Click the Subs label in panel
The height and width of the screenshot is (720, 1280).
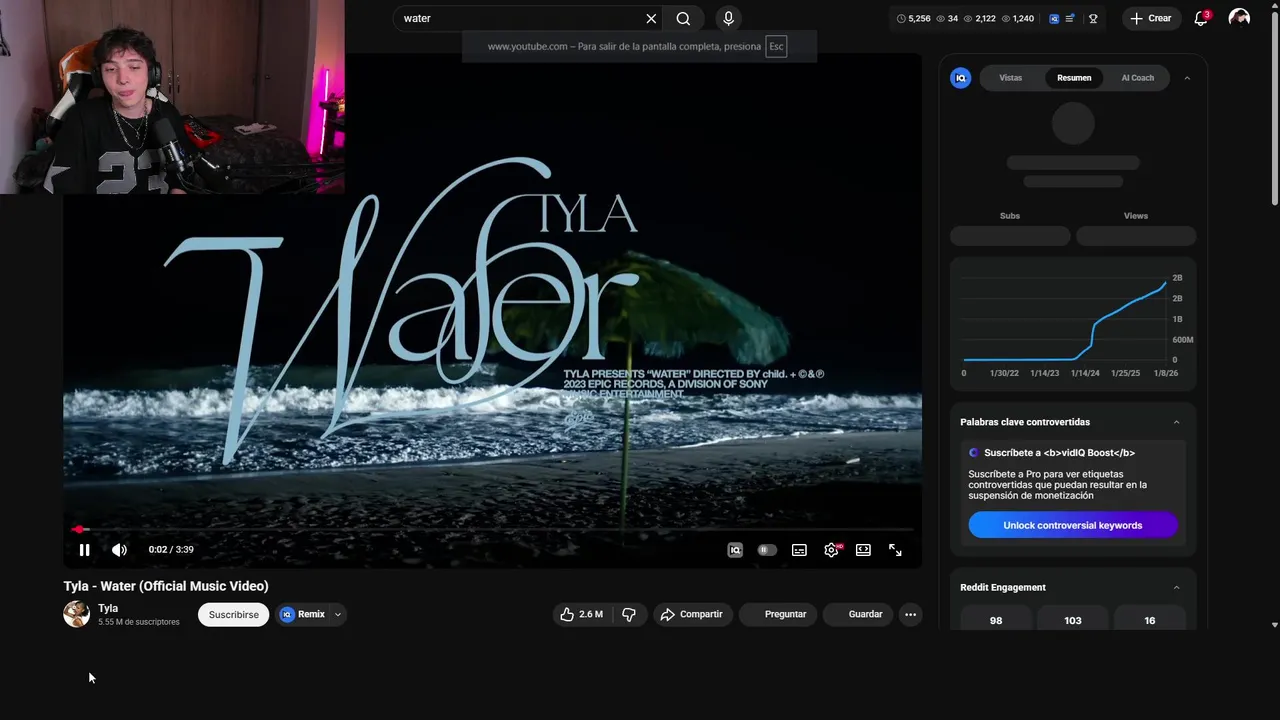tap(1010, 216)
